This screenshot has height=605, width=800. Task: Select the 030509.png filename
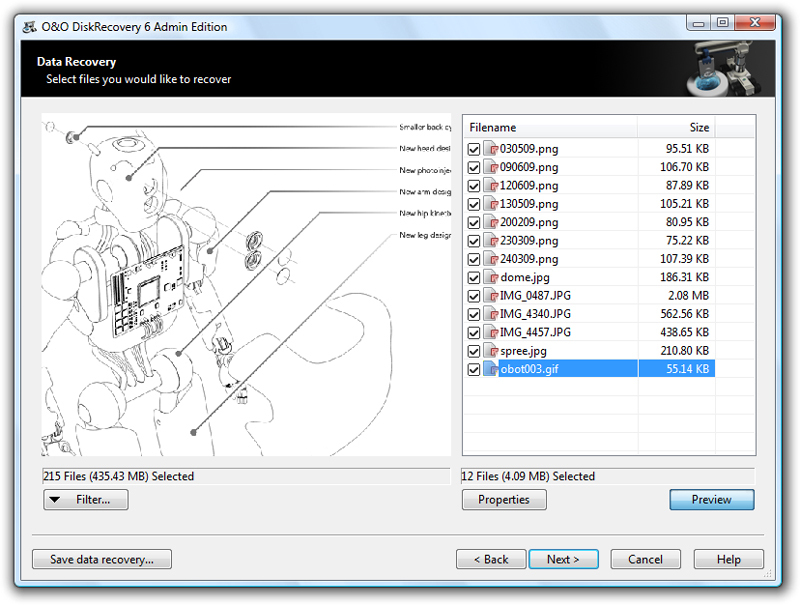pos(529,149)
